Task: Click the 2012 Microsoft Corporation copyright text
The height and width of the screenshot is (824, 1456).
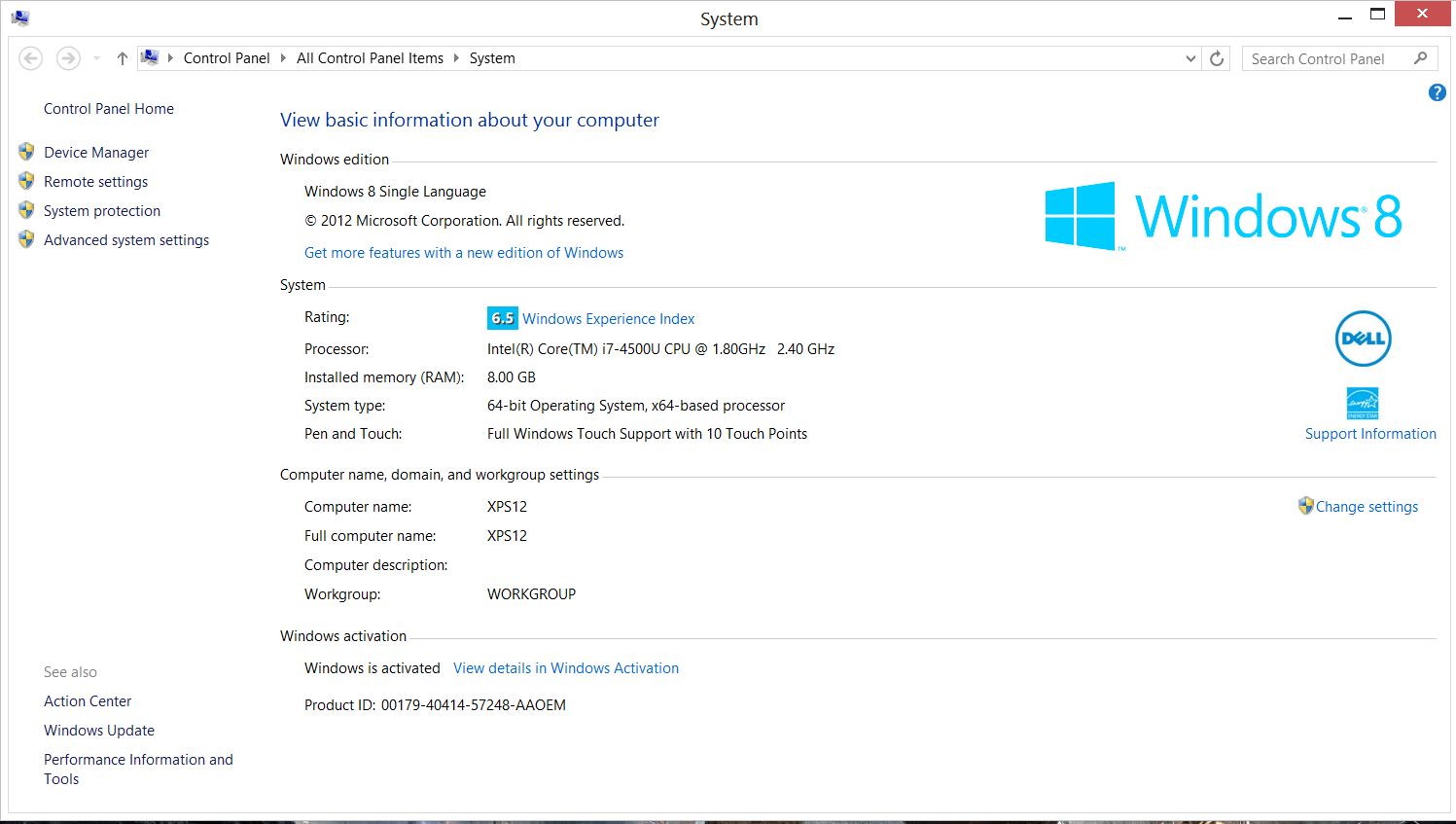Action: coord(465,221)
